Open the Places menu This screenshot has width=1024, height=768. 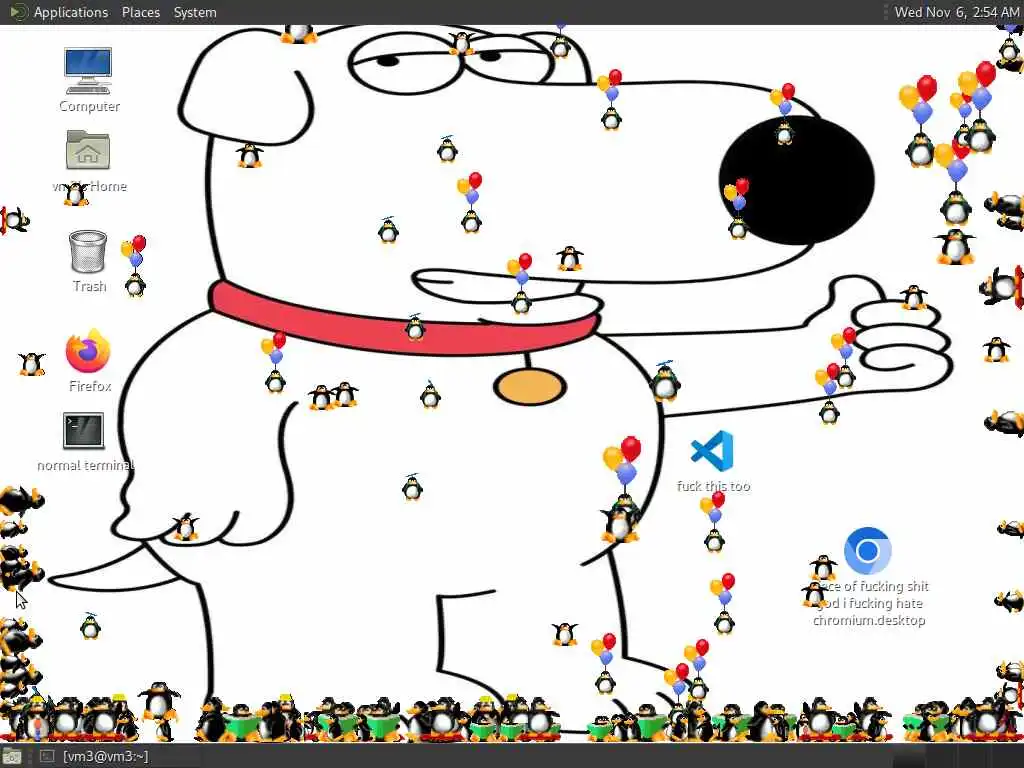coord(140,12)
